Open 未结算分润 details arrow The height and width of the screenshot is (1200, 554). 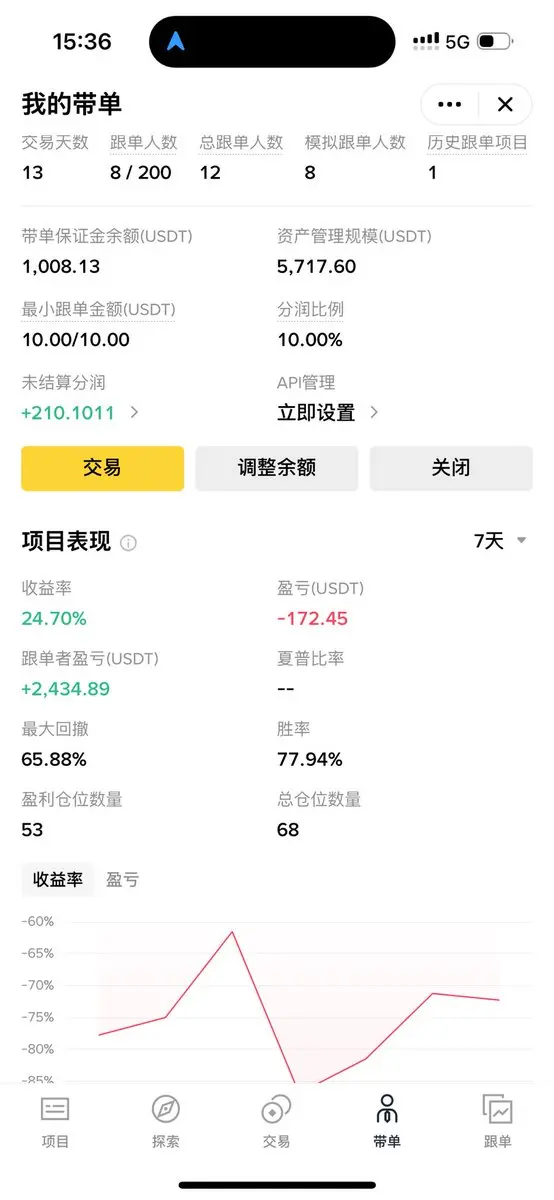135,412
